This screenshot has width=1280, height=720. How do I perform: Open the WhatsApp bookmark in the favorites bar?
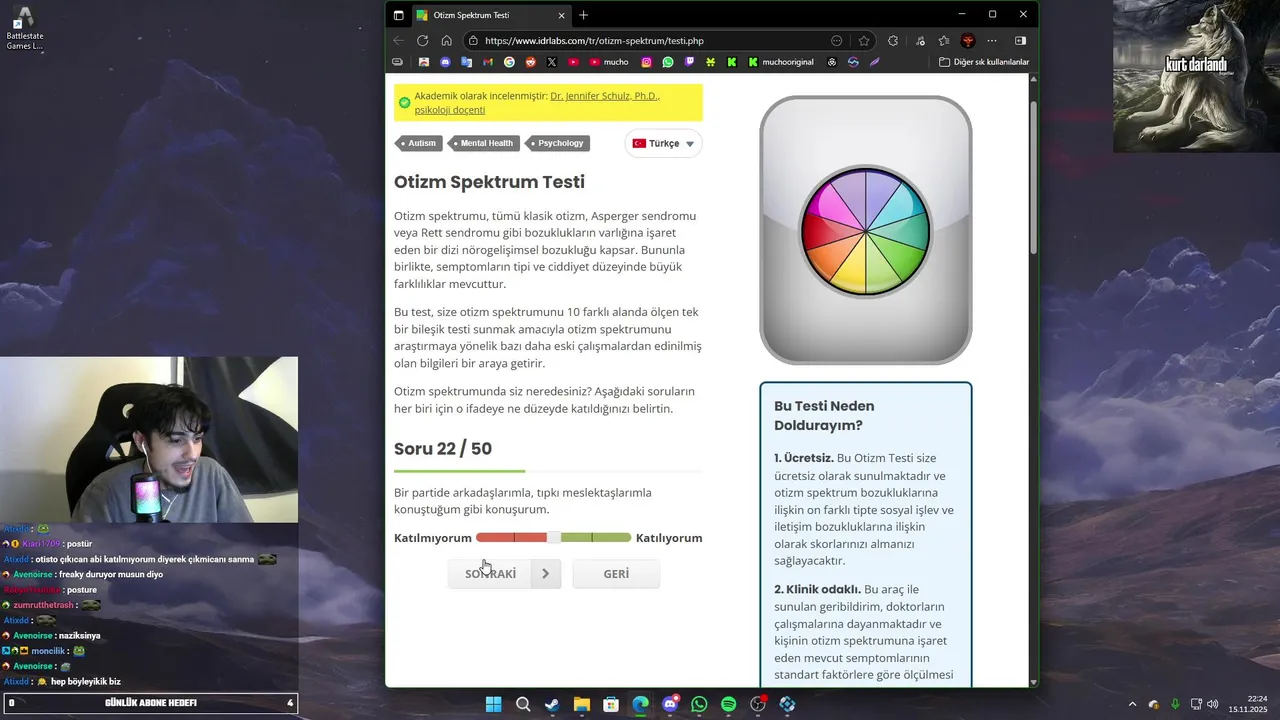tap(668, 62)
